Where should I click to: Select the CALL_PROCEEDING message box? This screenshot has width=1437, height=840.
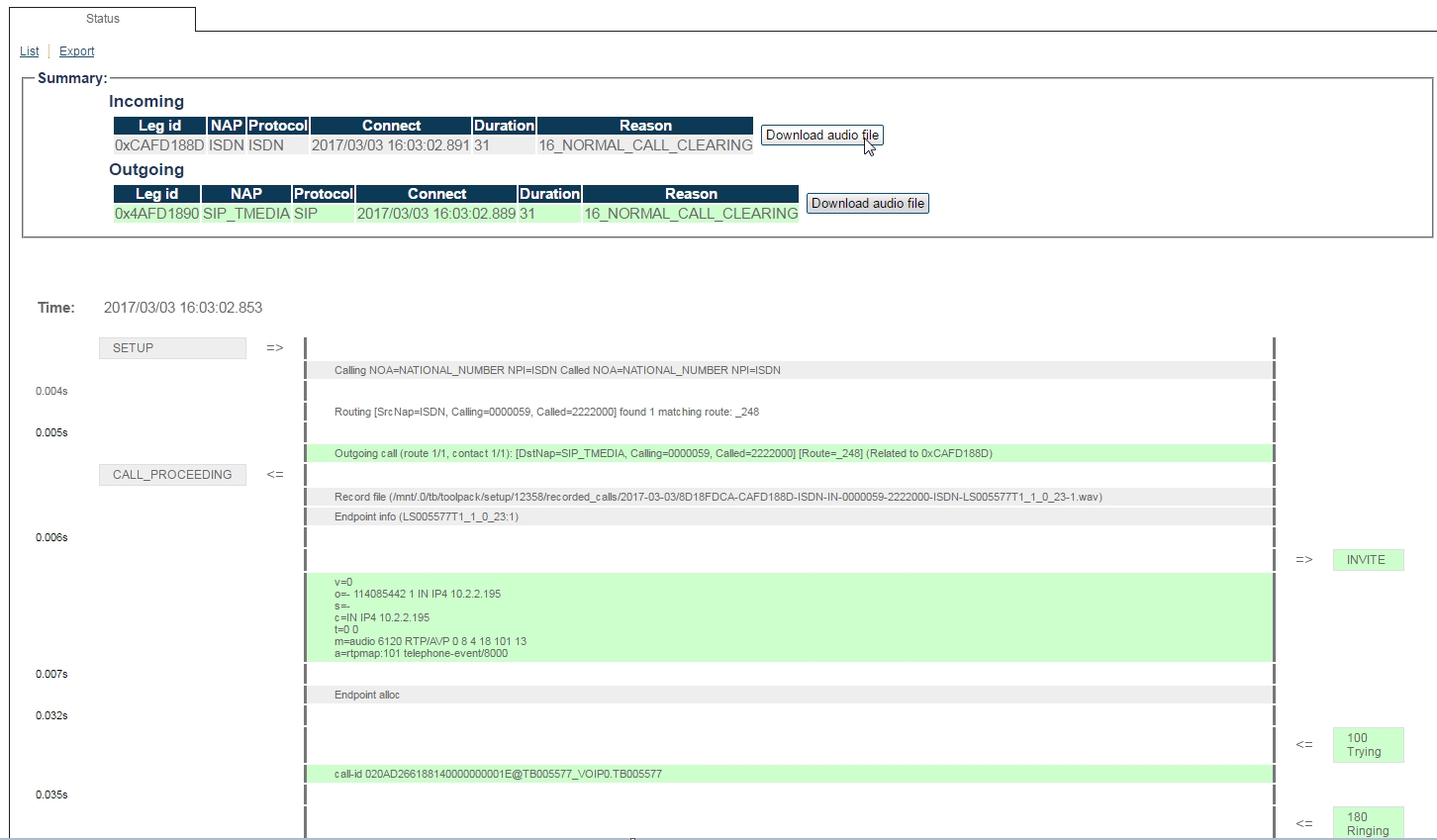(x=172, y=475)
